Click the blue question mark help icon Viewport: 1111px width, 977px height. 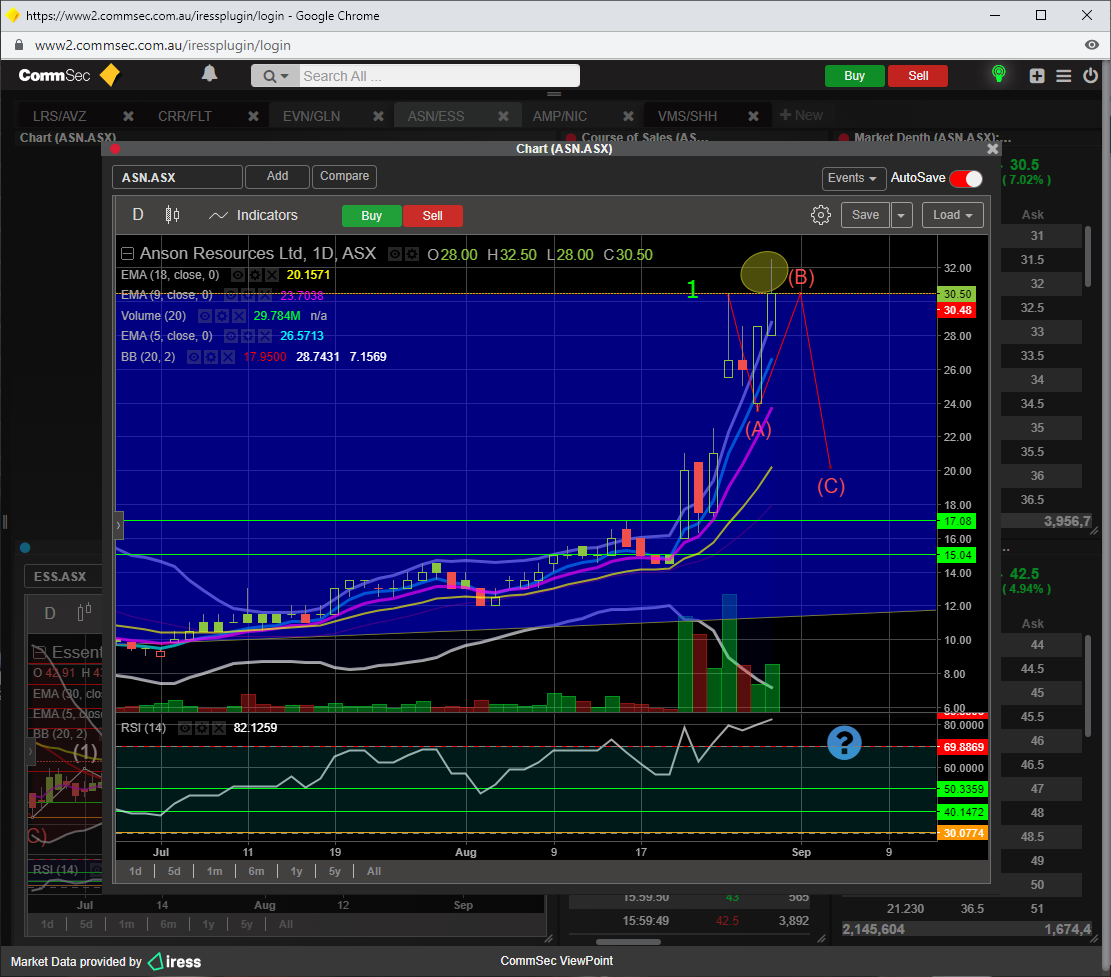pos(844,743)
